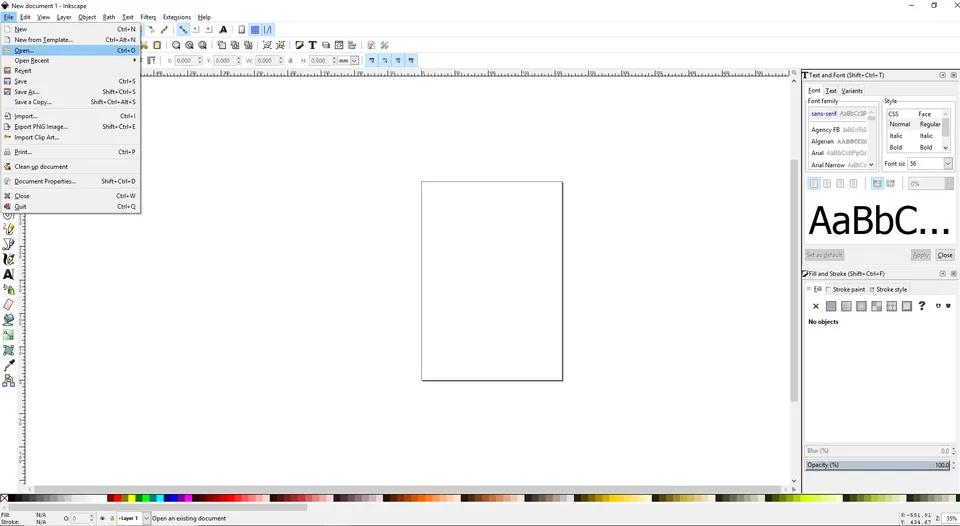
Task: Switch to the Stroke style tab
Action: click(888, 289)
